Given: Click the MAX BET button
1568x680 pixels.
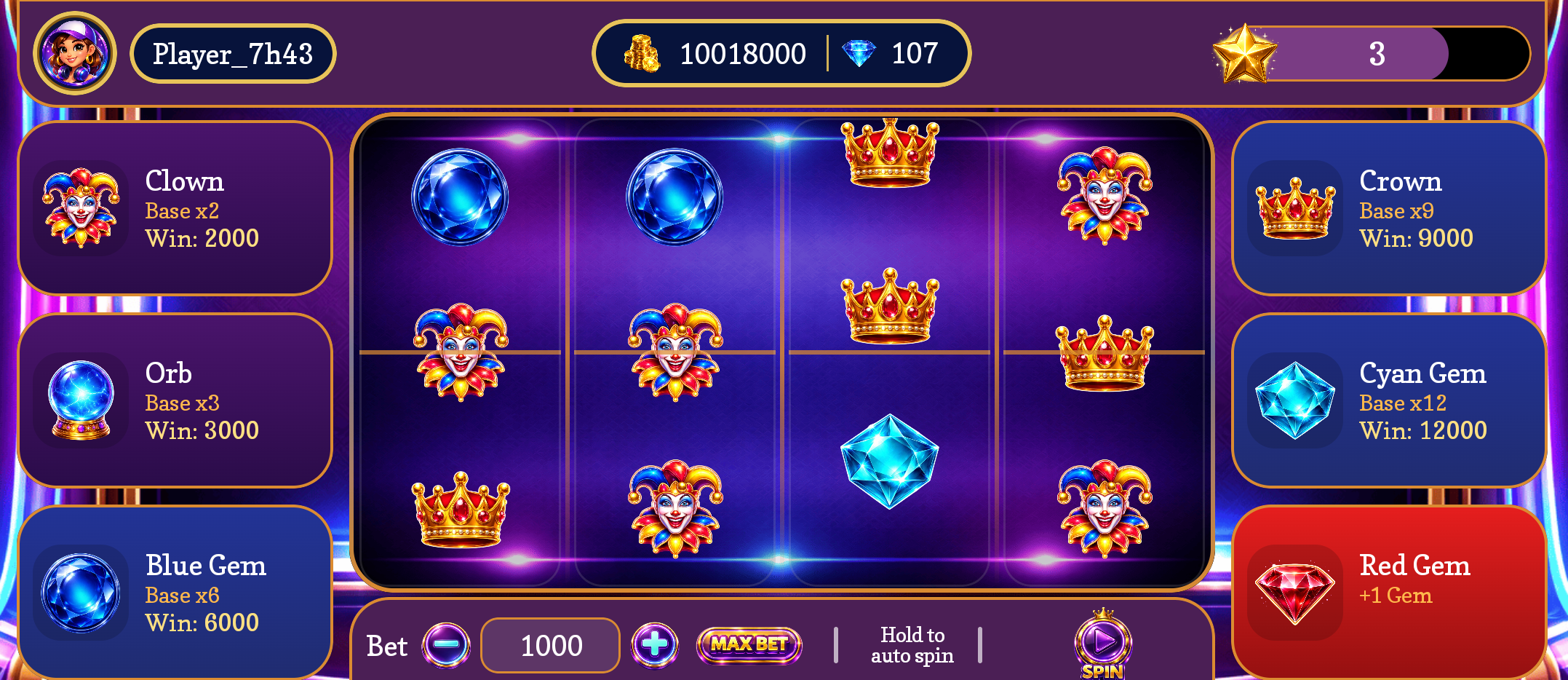Looking at the screenshot, I should coord(749,644).
